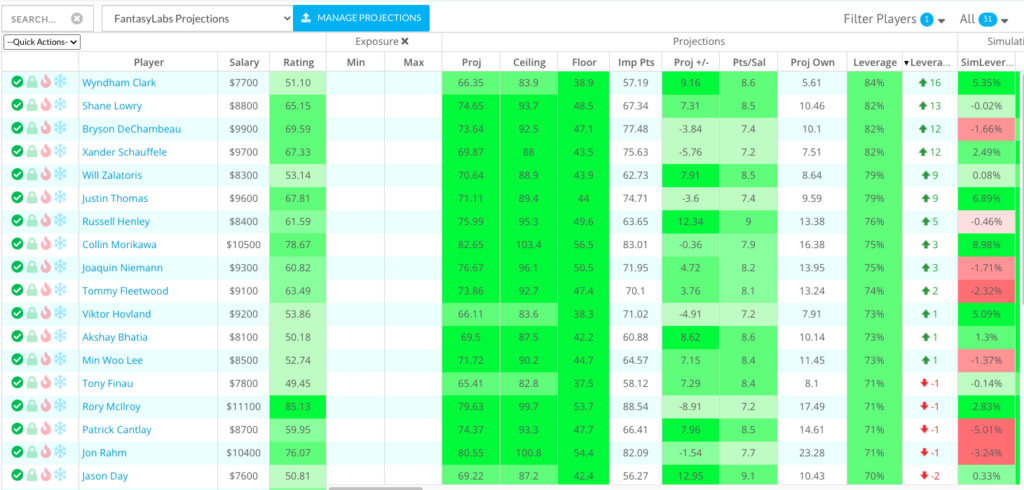Toggle the green checkmark for Collin Morikawa

(17, 244)
